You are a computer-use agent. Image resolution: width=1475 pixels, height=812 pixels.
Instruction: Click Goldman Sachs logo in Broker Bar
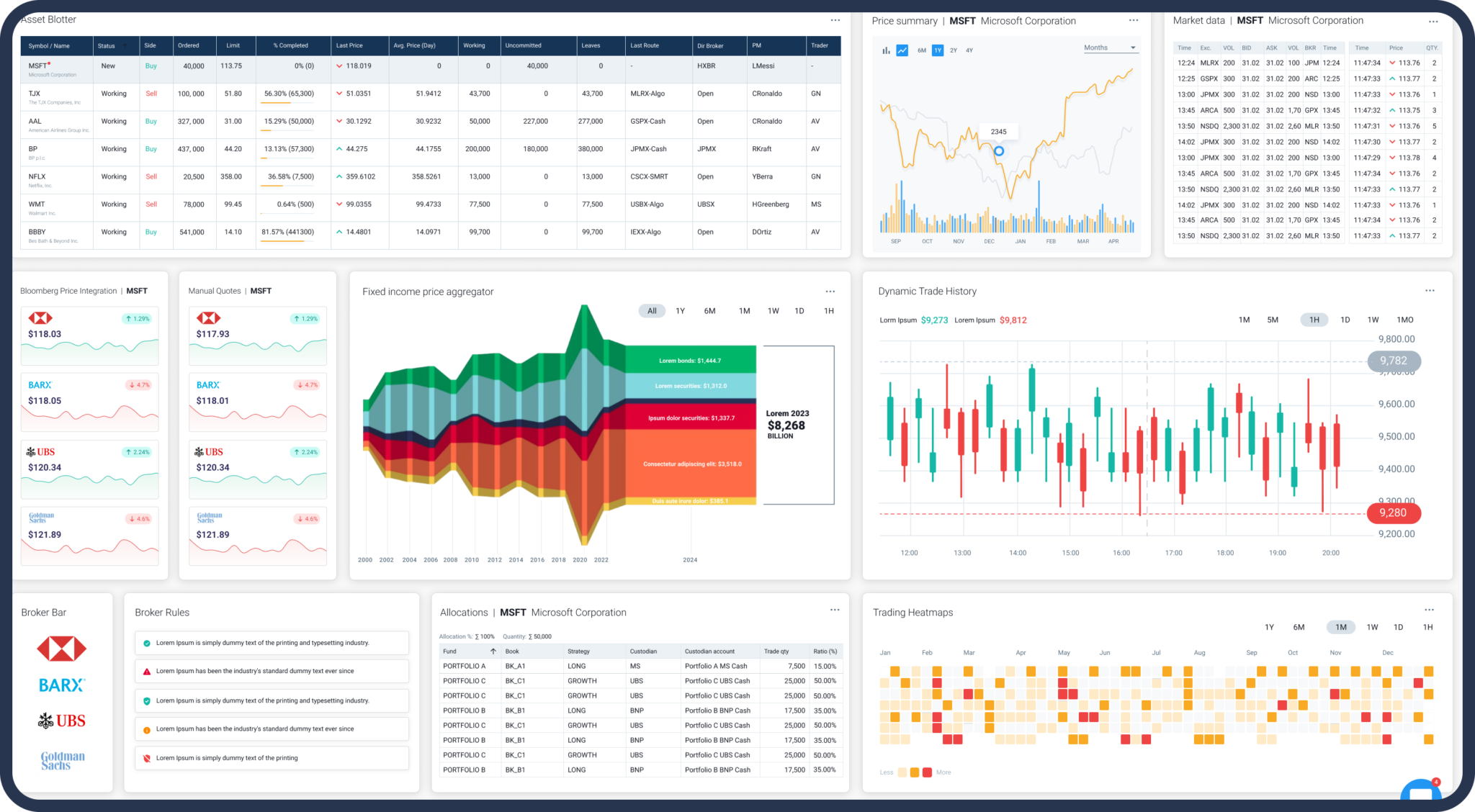click(x=63, y=760)
